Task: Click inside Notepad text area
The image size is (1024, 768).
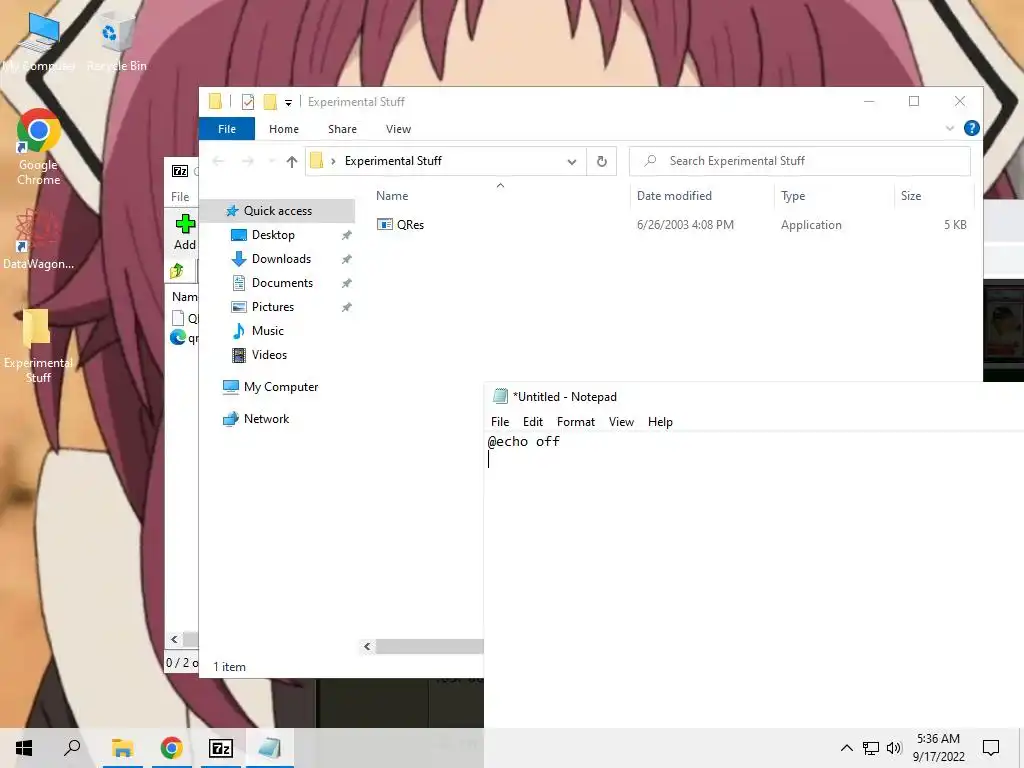Action: pos(754,581)
